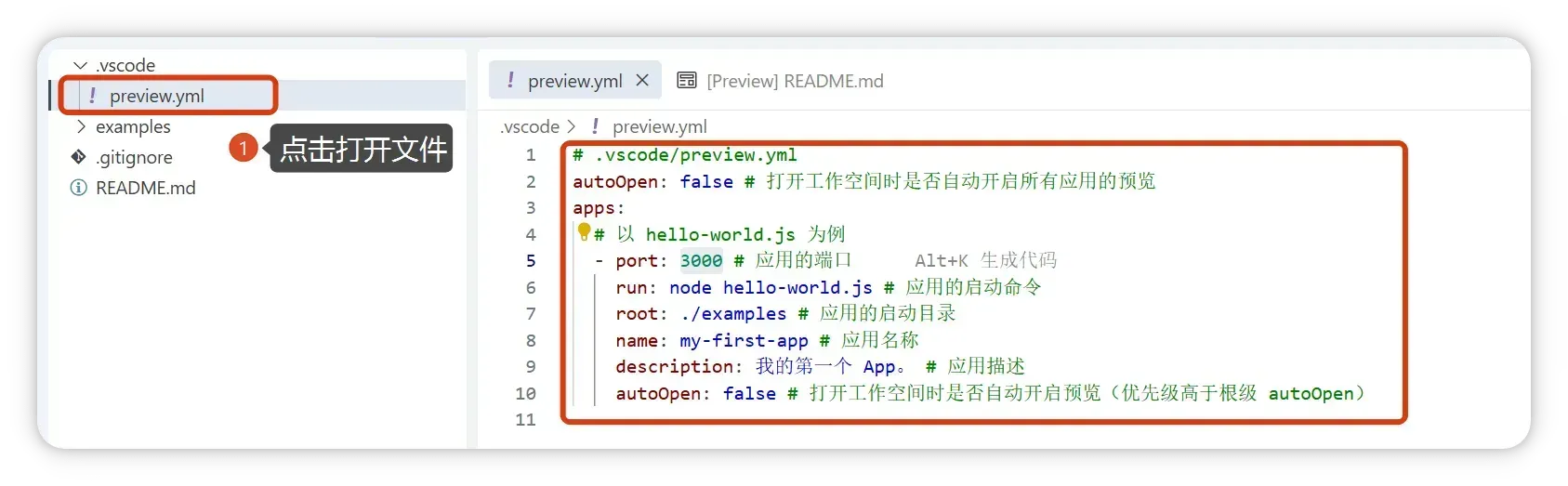Collapse the .vscode folder chevron
1568x486 pixels.
(x=81, y=65)
